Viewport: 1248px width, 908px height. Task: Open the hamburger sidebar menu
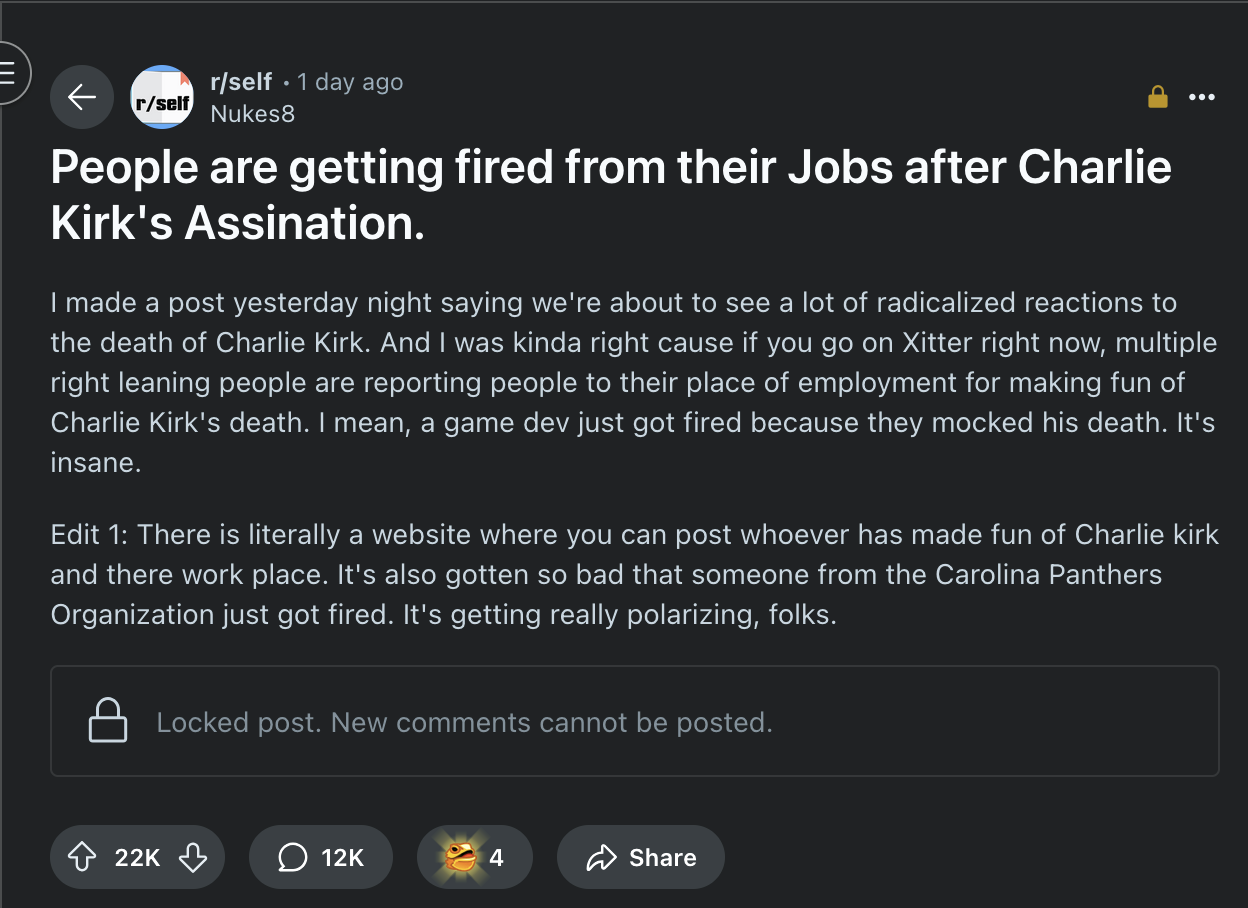8,73
